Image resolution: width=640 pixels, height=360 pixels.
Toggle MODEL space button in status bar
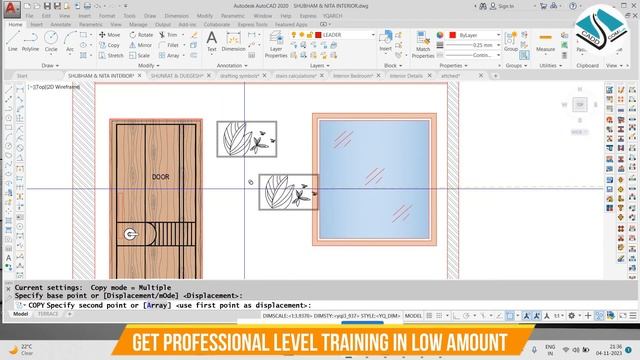click(413, 316)
